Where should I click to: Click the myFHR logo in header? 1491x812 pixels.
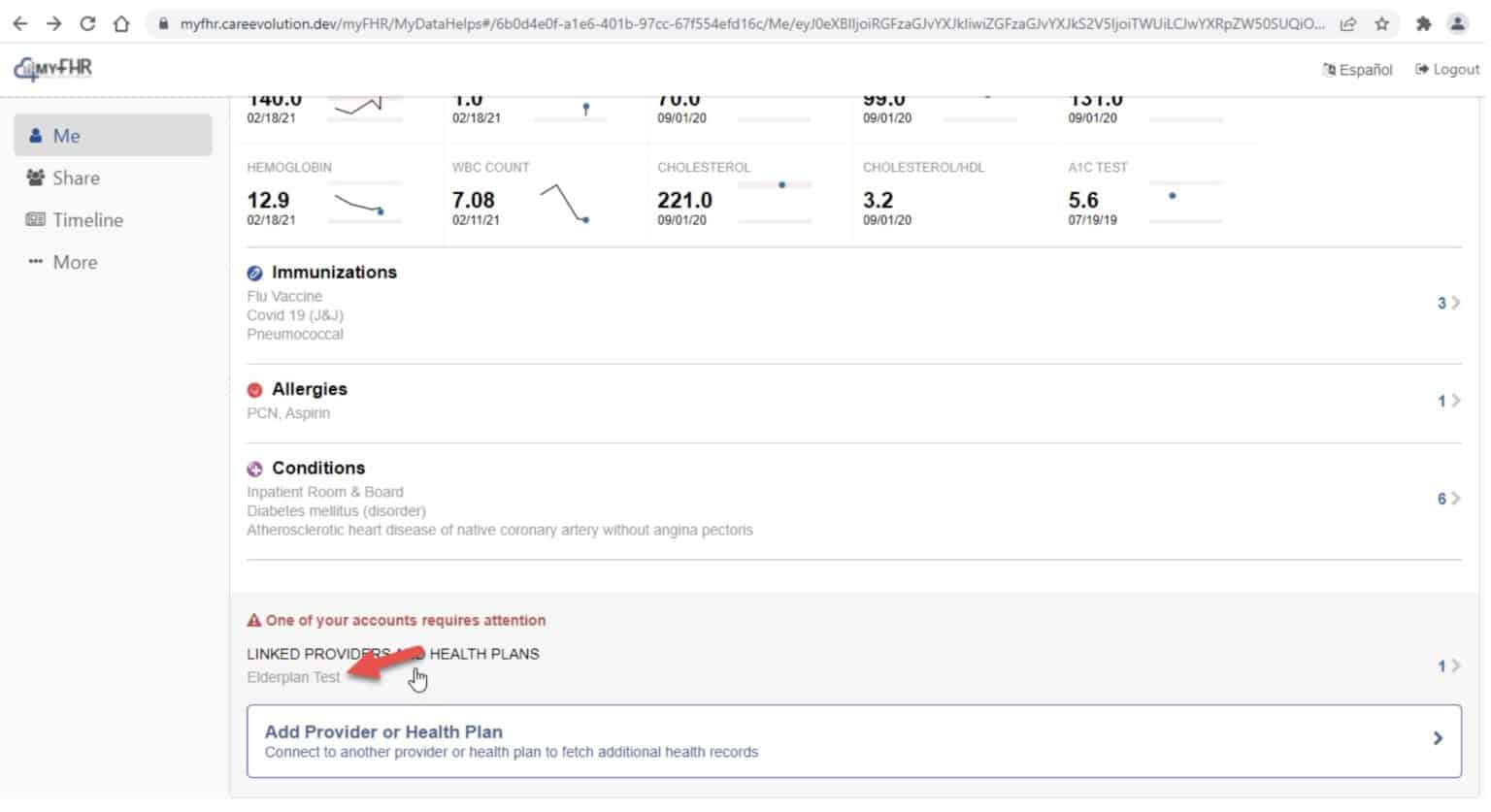tap(53, 69)
